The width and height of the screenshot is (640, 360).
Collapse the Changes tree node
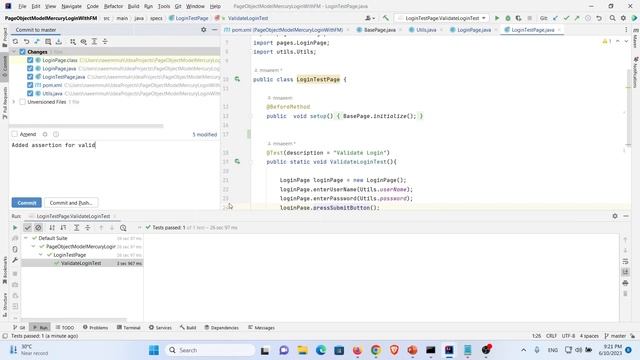14,52
